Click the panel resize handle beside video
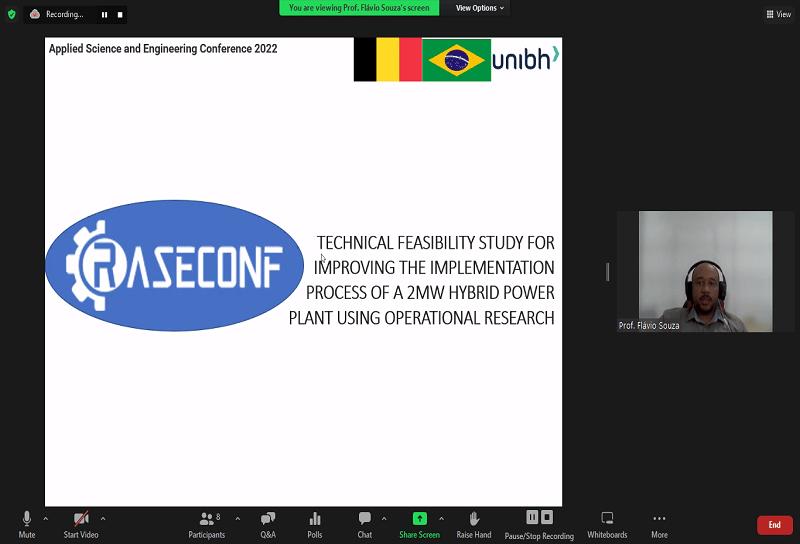The width and height of the screenshot is (800, 544). point(608,271)
